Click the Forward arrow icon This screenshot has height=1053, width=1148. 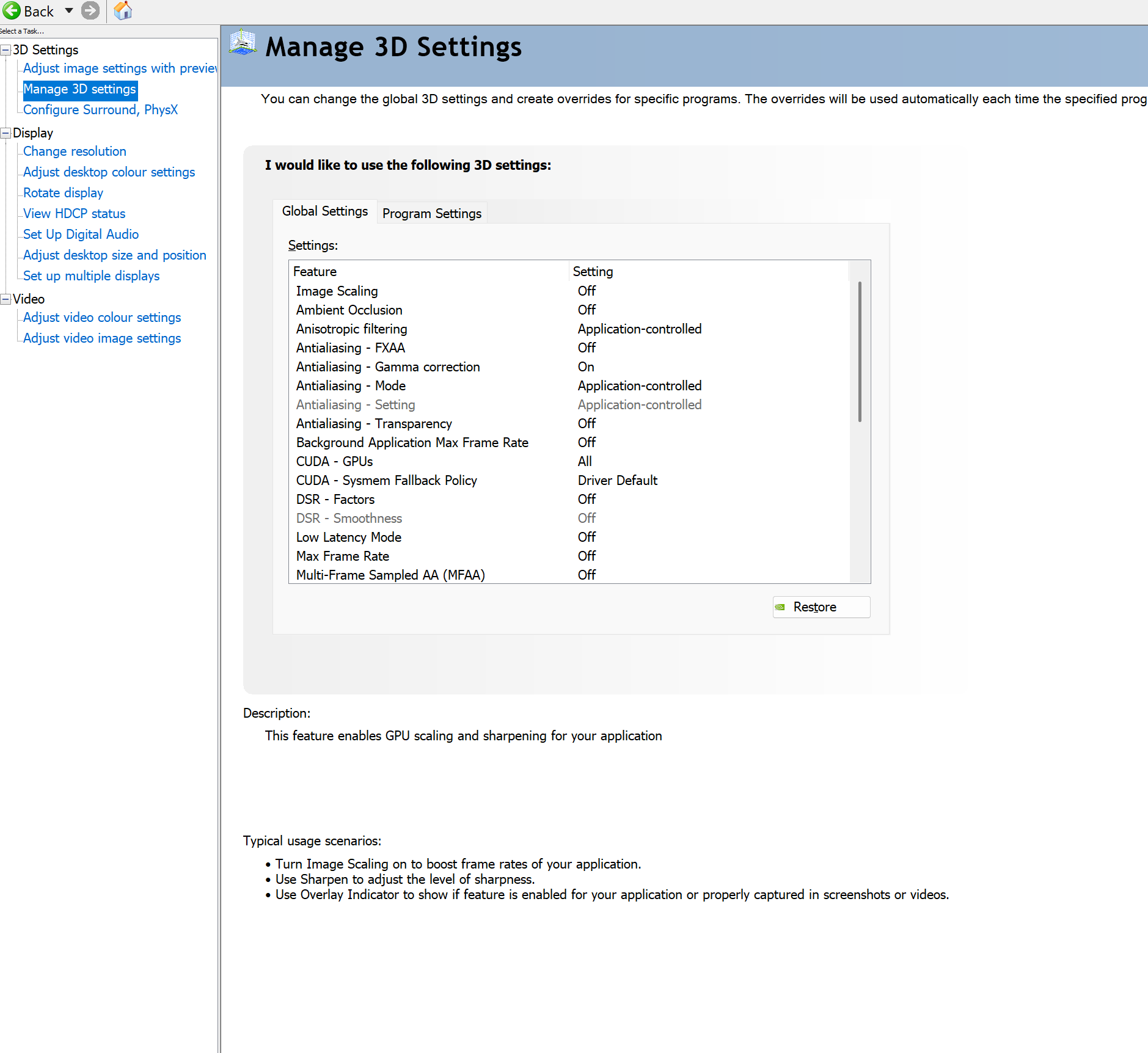coord(90,11)
